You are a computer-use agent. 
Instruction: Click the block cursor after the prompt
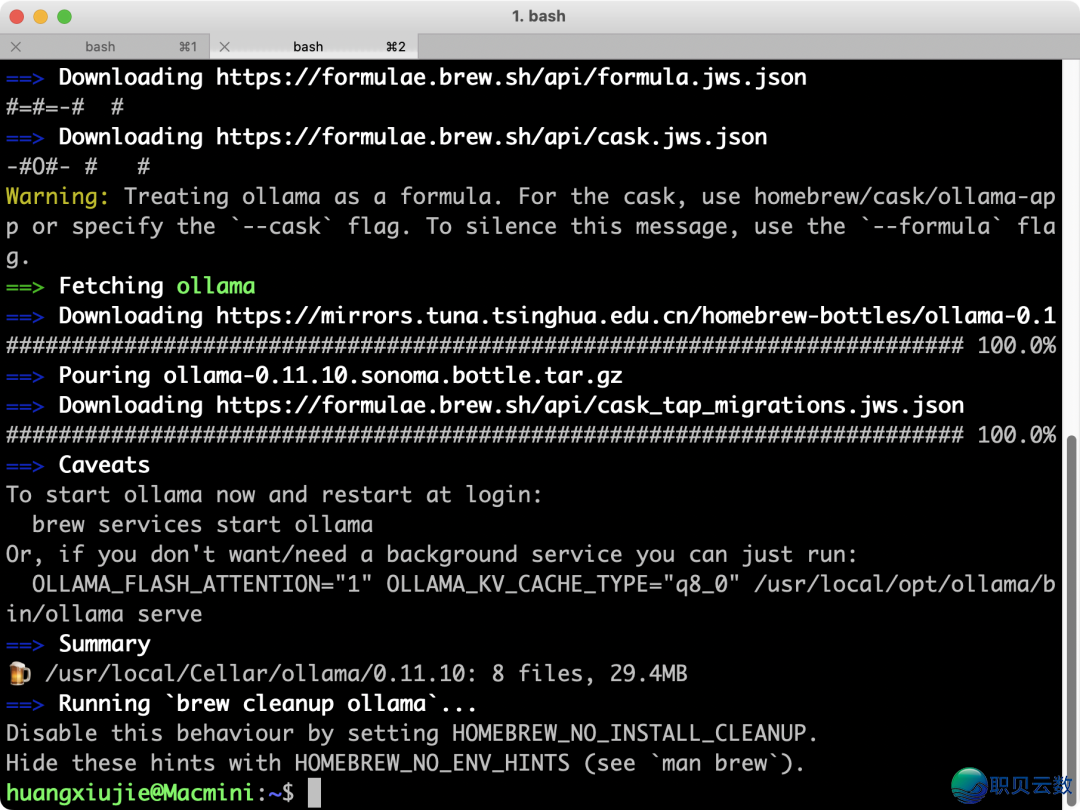314,793
